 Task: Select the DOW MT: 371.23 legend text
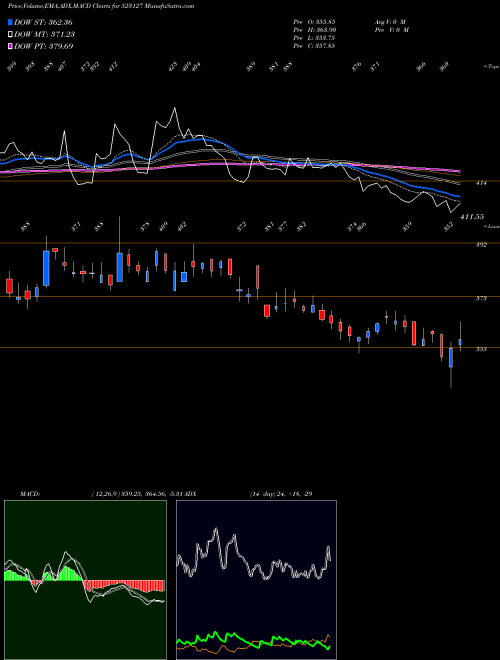coord(45,34)
